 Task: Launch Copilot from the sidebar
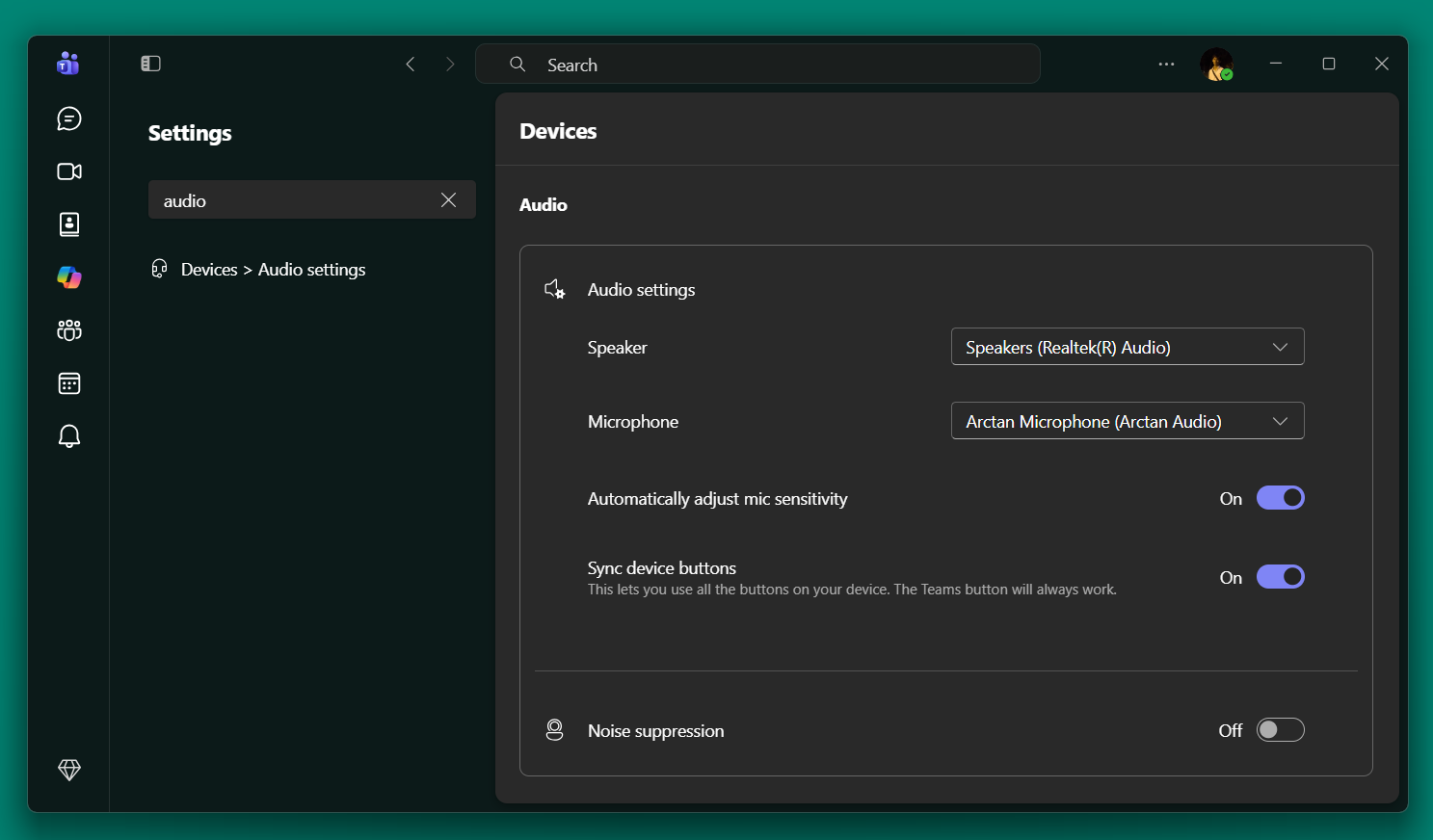69,277
